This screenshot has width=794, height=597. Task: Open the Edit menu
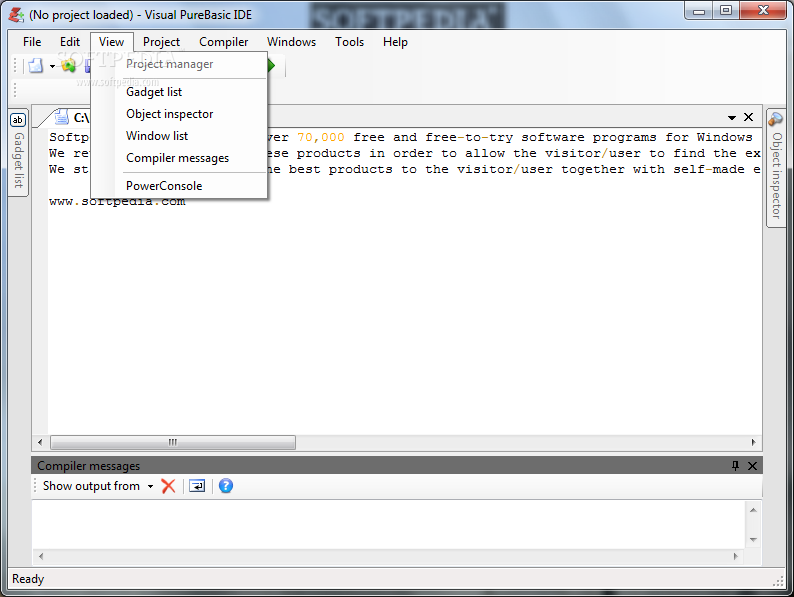point(70,42)
